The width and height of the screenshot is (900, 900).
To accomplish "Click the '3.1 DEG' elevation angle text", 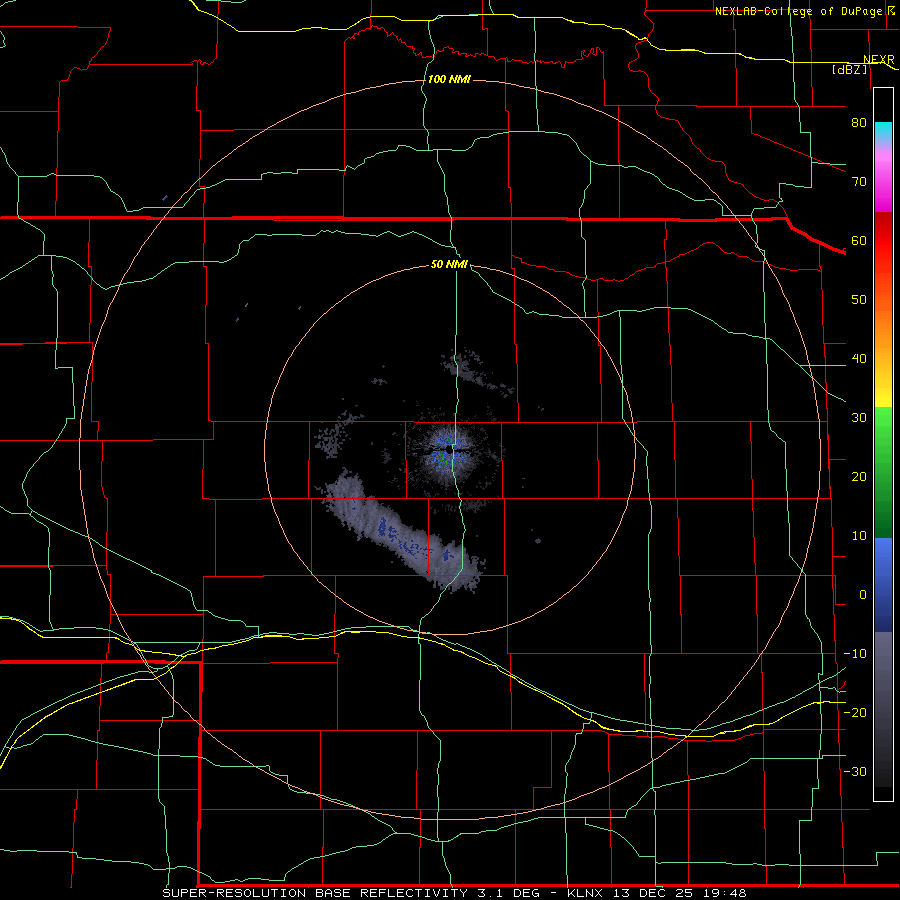I will tap(509, 893).
